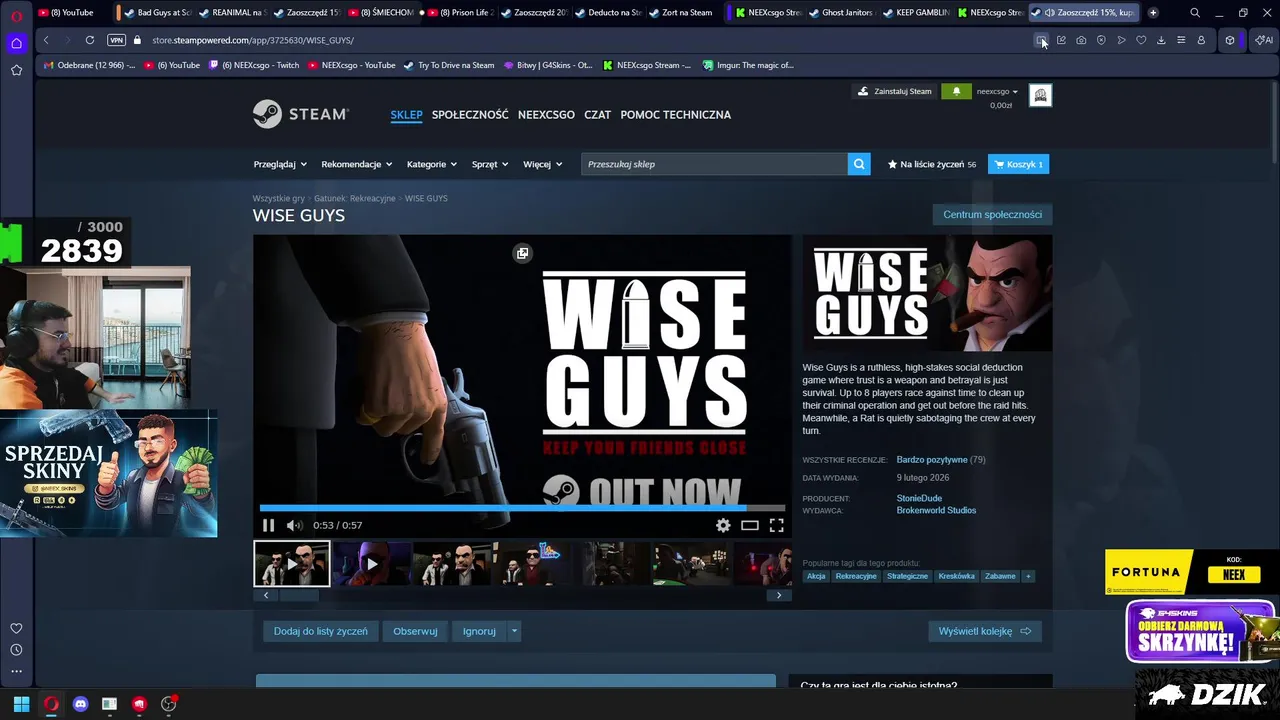
Task: Open Brokenworld Studios publisher link
Action: (x=936, y=510)
